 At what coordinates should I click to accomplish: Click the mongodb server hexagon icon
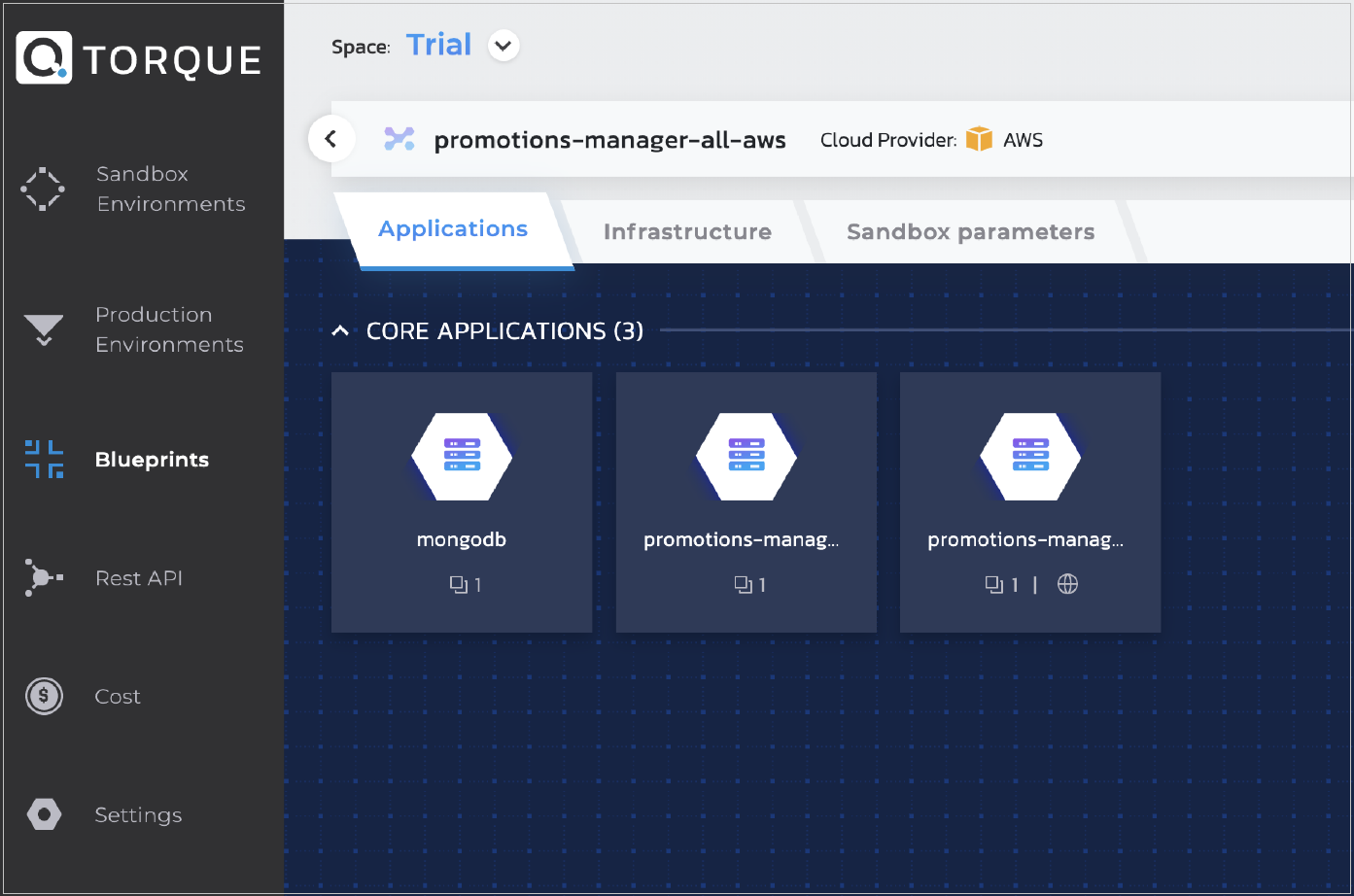click(462, 457)
